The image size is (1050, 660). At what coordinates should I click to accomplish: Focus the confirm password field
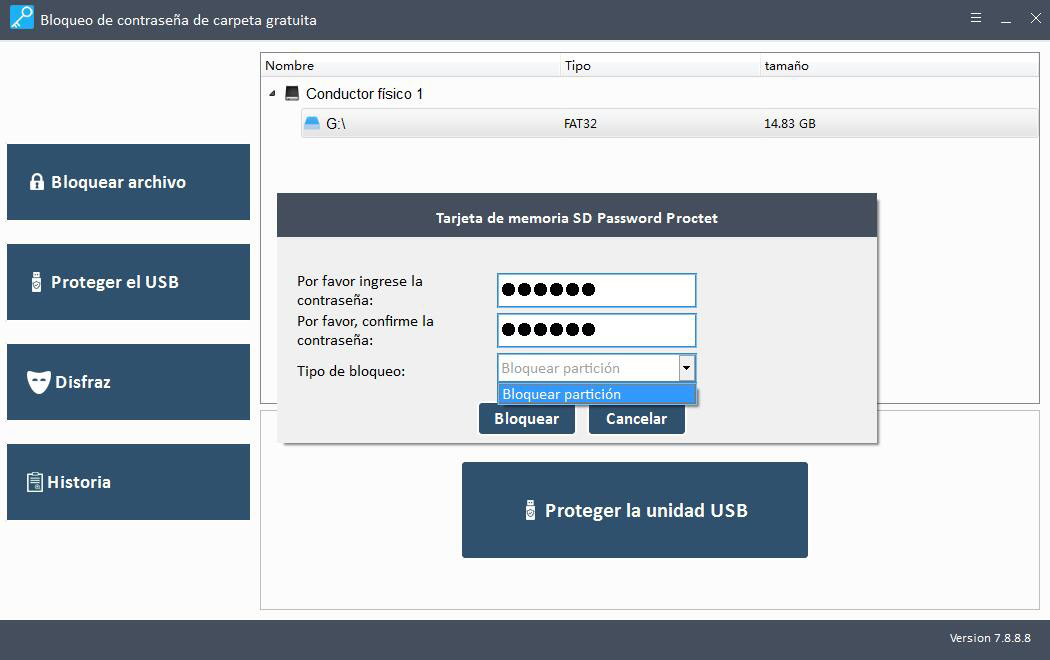click(x=596, y=330)
